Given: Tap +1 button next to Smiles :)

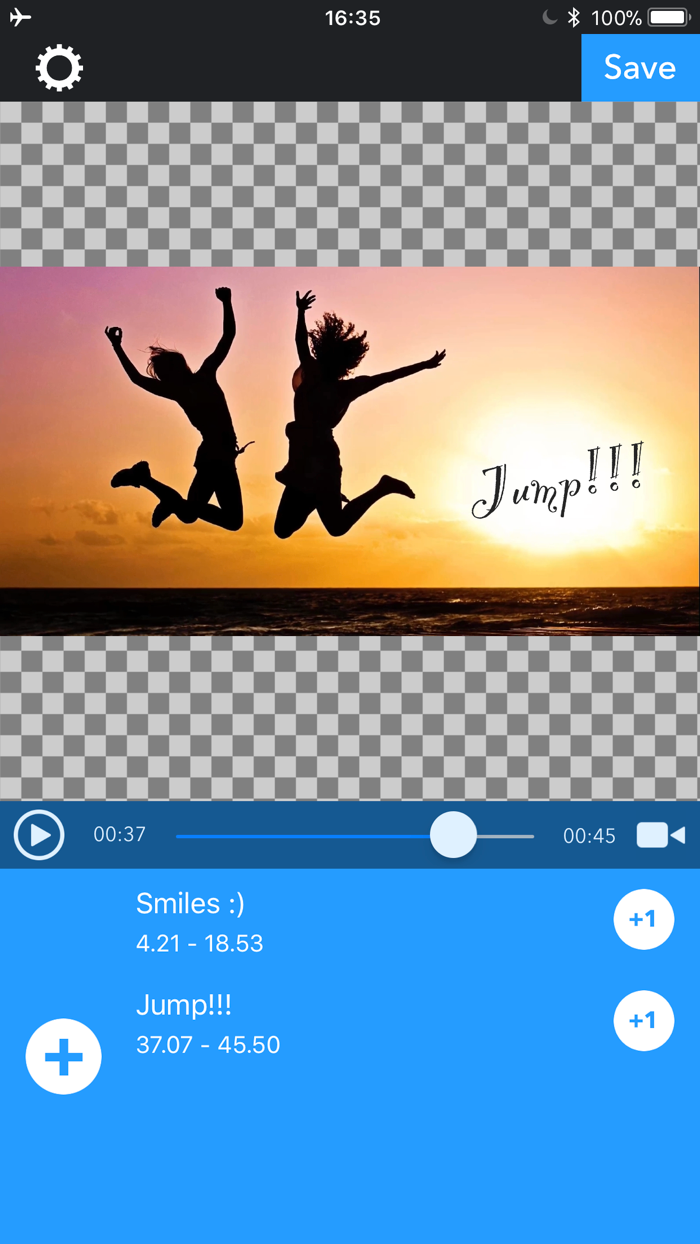Looking at the screenshot, I should coord(643,919).
